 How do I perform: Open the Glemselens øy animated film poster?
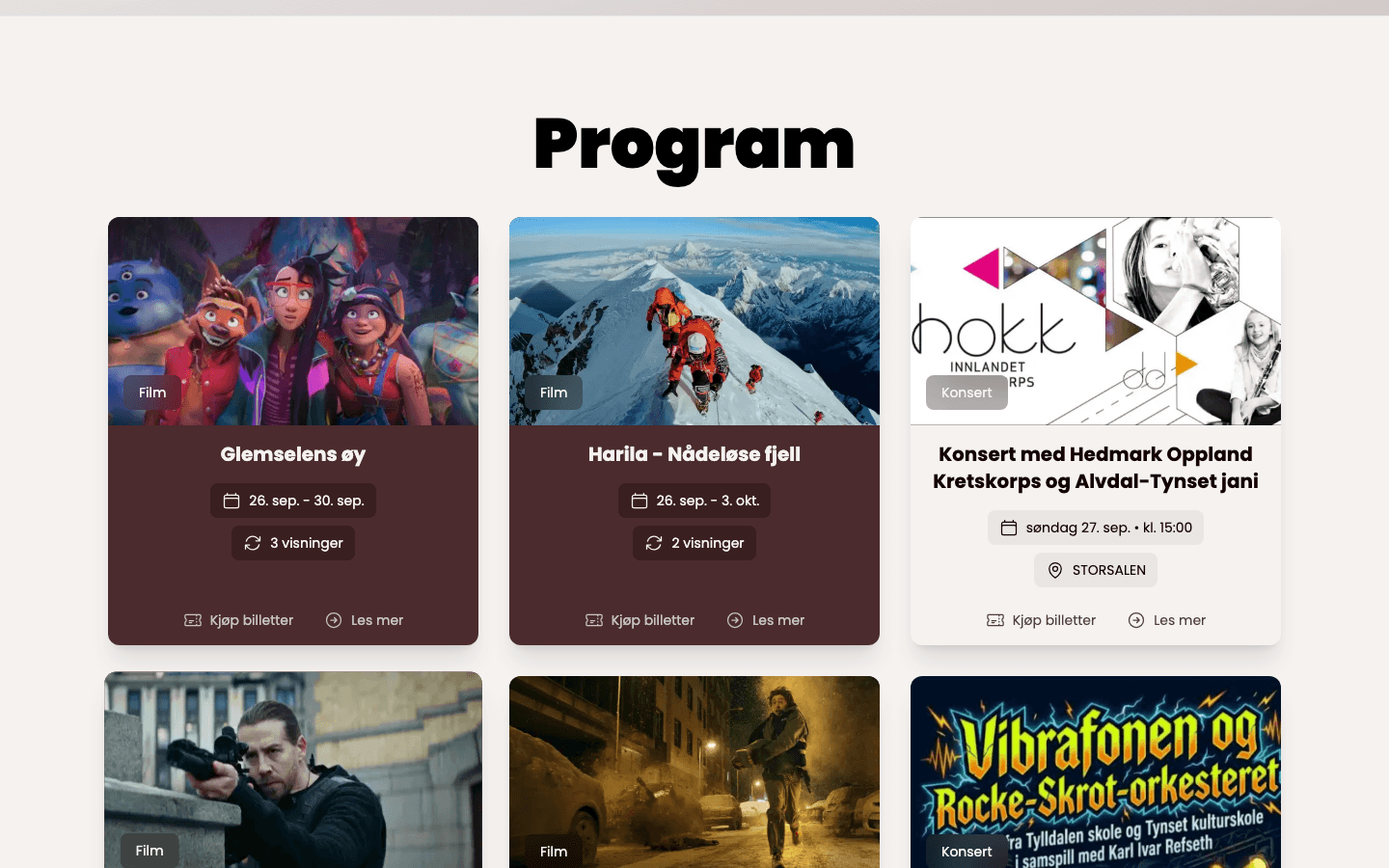pos(293,321)
